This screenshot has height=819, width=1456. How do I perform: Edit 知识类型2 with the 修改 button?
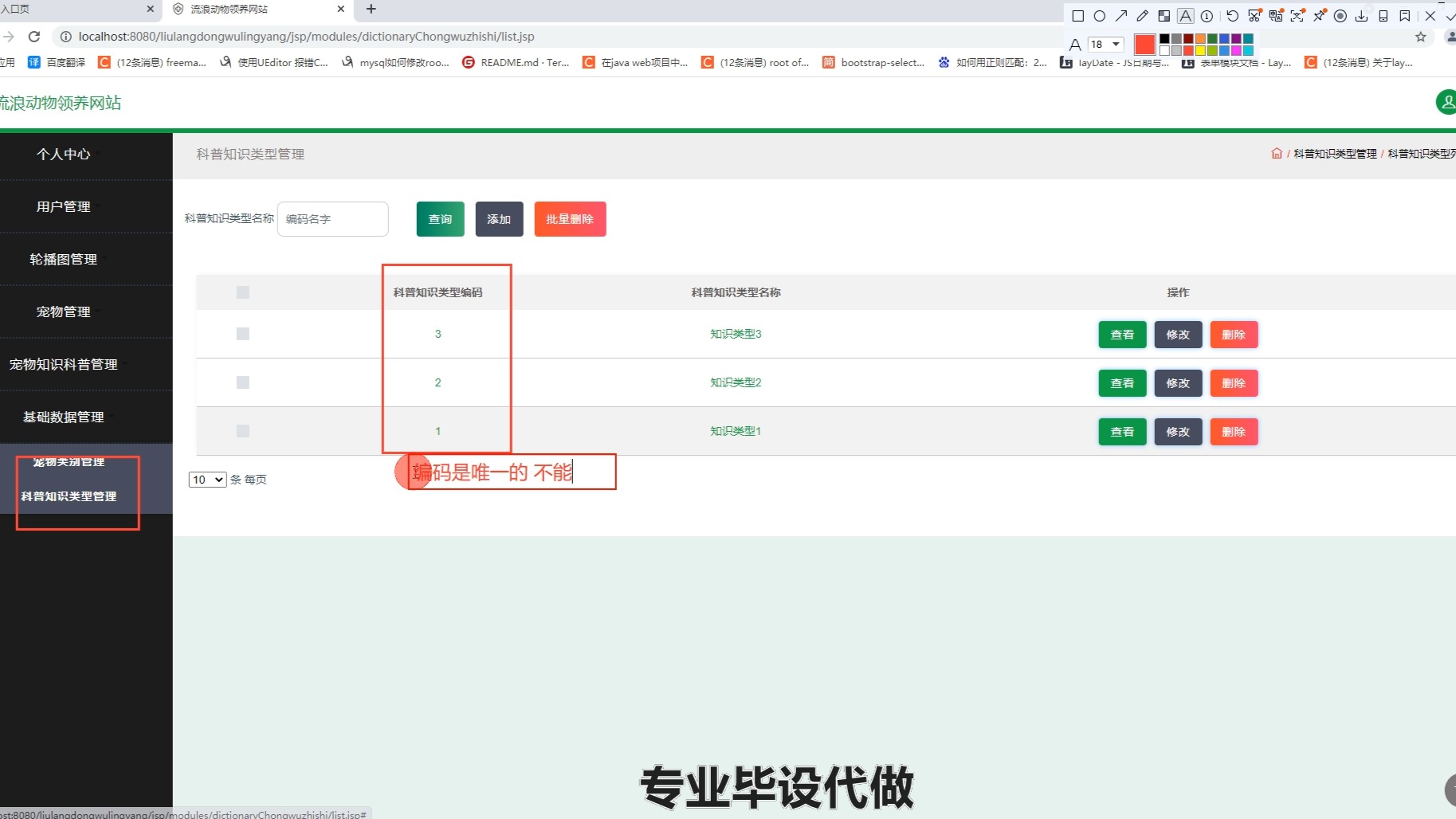(x=1178, y=383)
